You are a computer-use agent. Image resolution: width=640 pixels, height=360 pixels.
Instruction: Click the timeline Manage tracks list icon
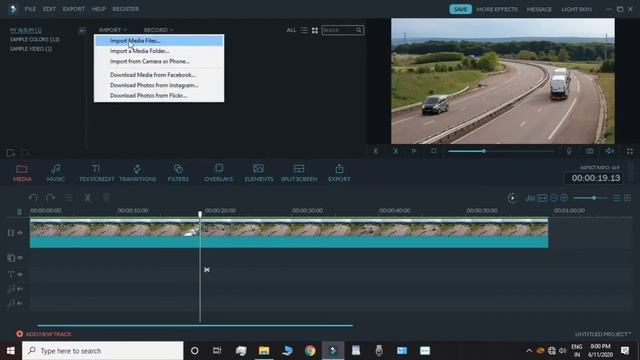616,198
